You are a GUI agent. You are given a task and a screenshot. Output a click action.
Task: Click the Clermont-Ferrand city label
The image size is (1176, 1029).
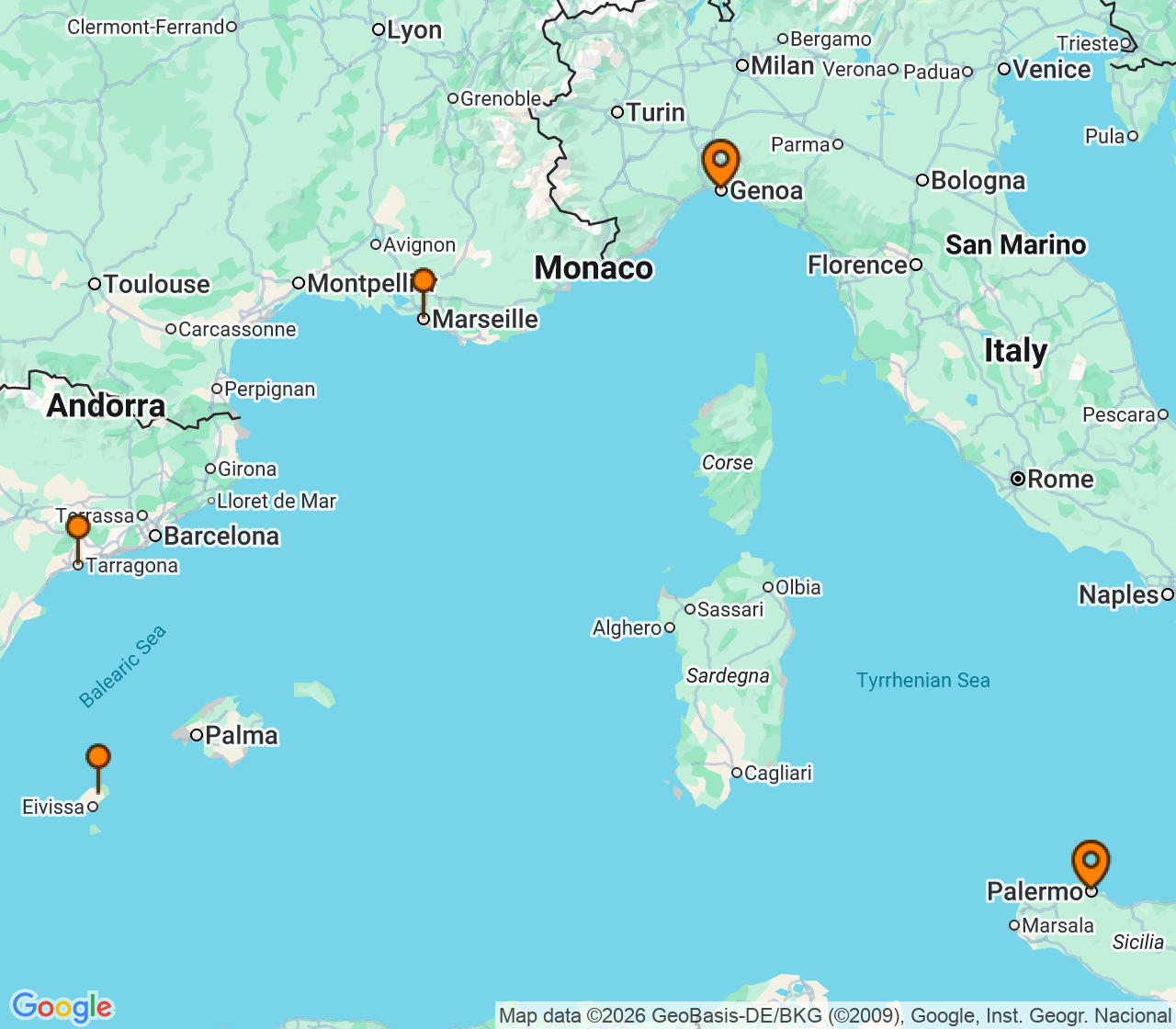coord(146,27)
